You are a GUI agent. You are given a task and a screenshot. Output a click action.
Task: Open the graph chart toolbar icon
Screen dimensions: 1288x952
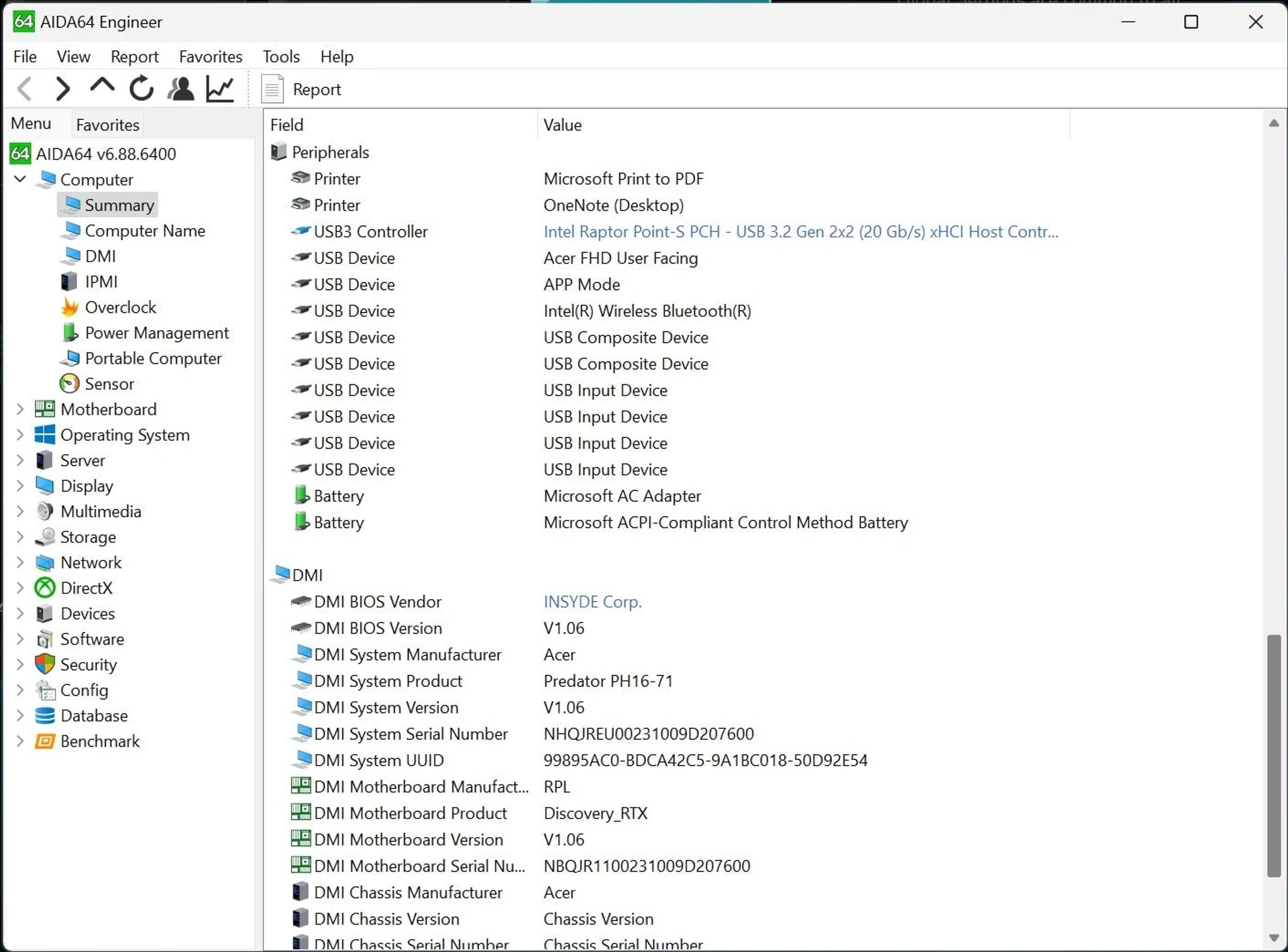point(220,89)
